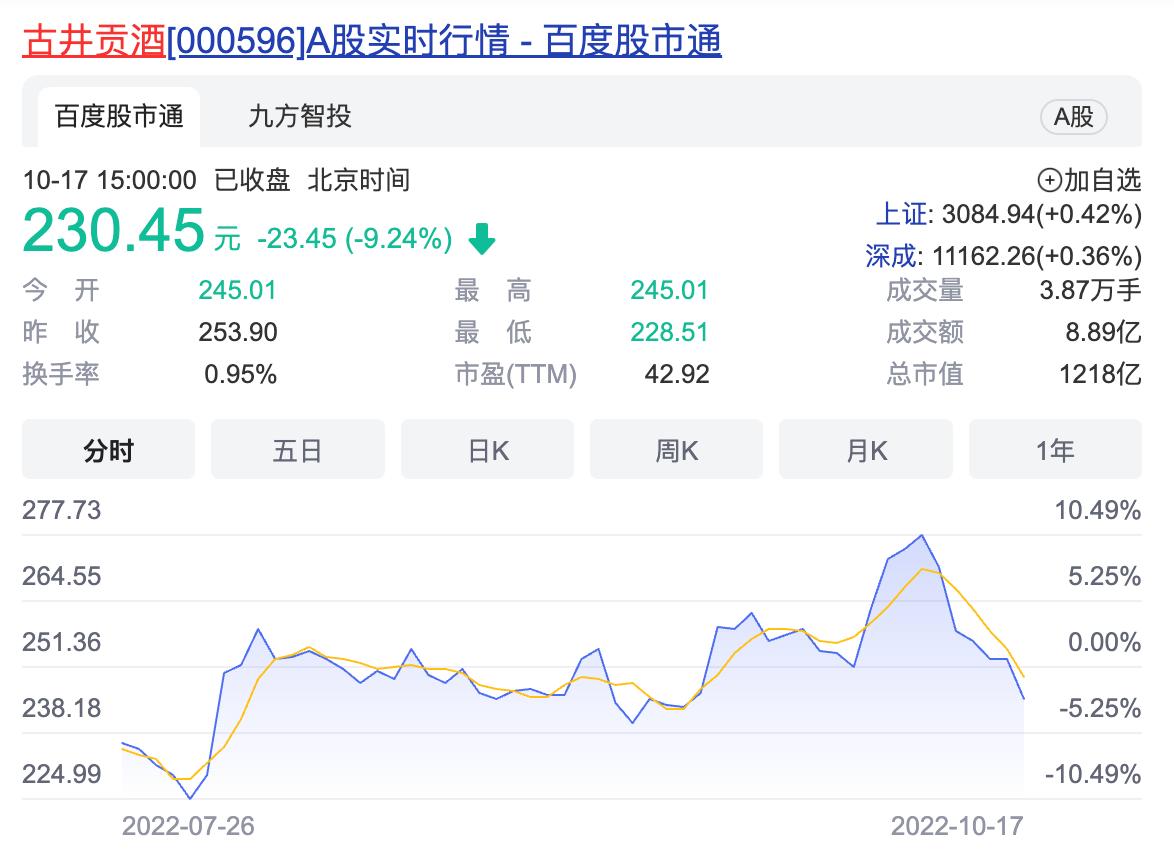The height and width of the screenshot is (850, 1174).
Task: Open the 深成 index link
Action: 891,256
